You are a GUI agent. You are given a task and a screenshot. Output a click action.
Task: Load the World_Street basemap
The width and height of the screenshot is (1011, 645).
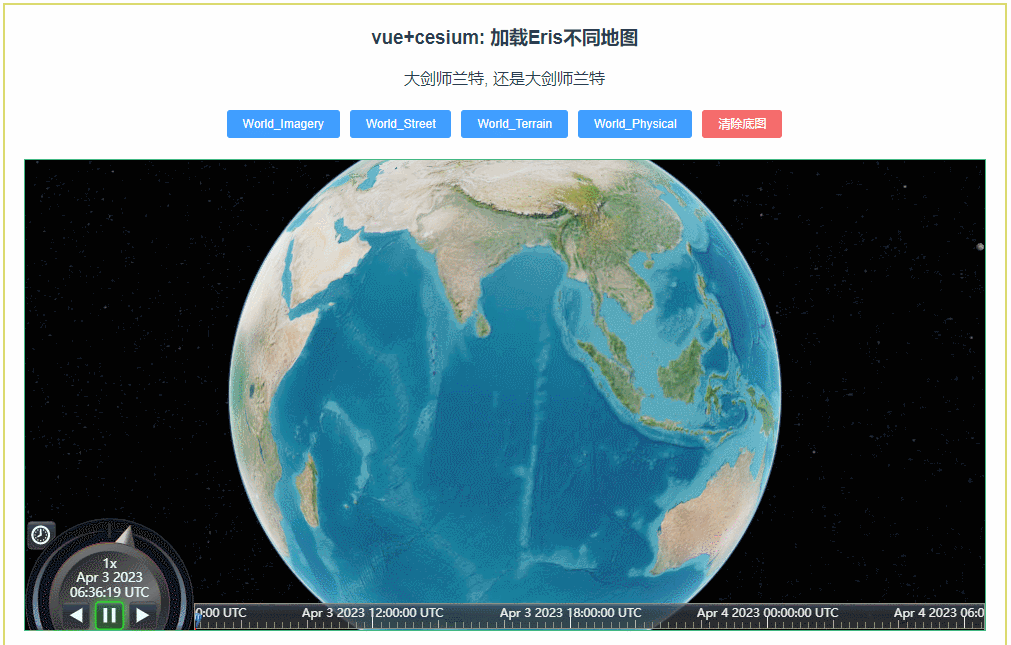pyautogui.click(x=400, y=123)
